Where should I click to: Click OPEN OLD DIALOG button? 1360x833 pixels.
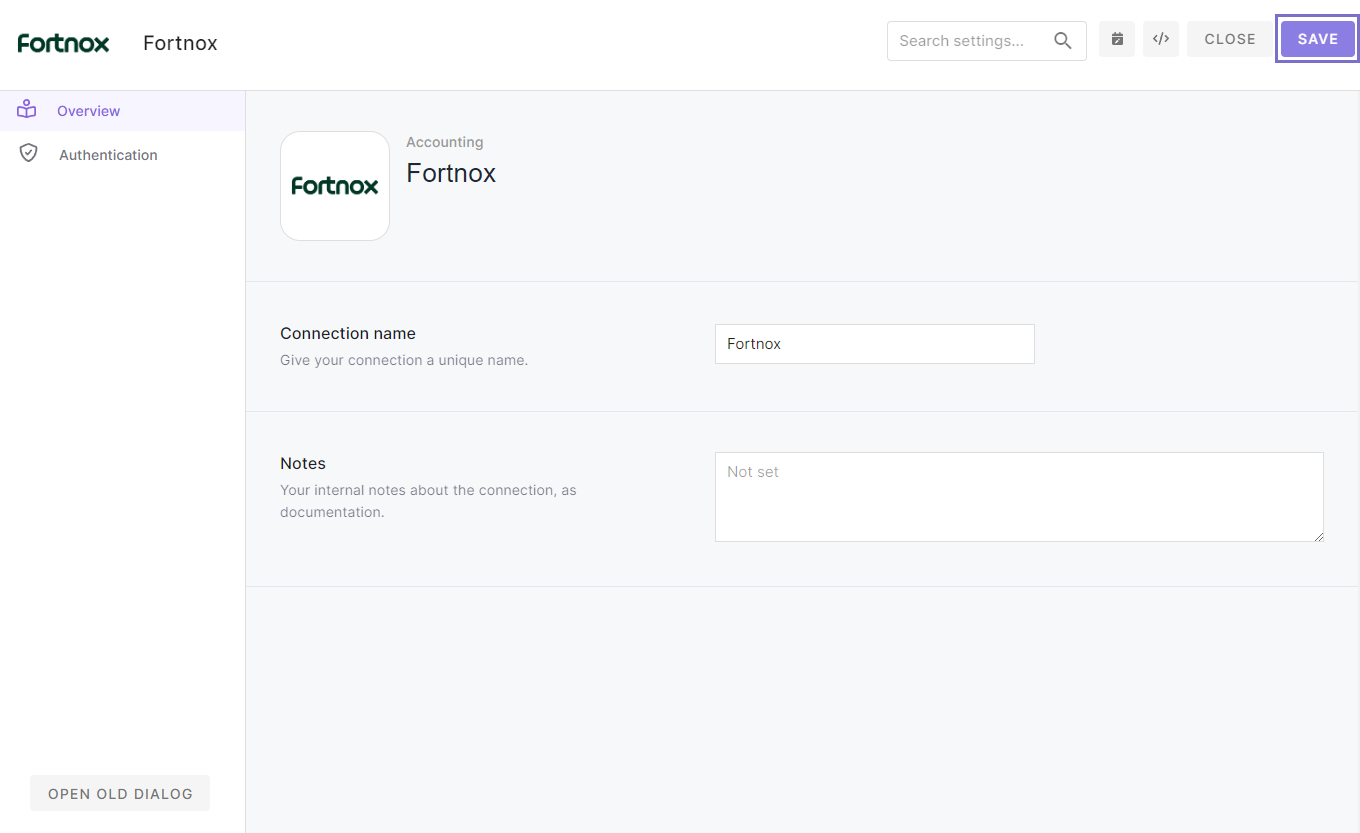pos(120,793)
